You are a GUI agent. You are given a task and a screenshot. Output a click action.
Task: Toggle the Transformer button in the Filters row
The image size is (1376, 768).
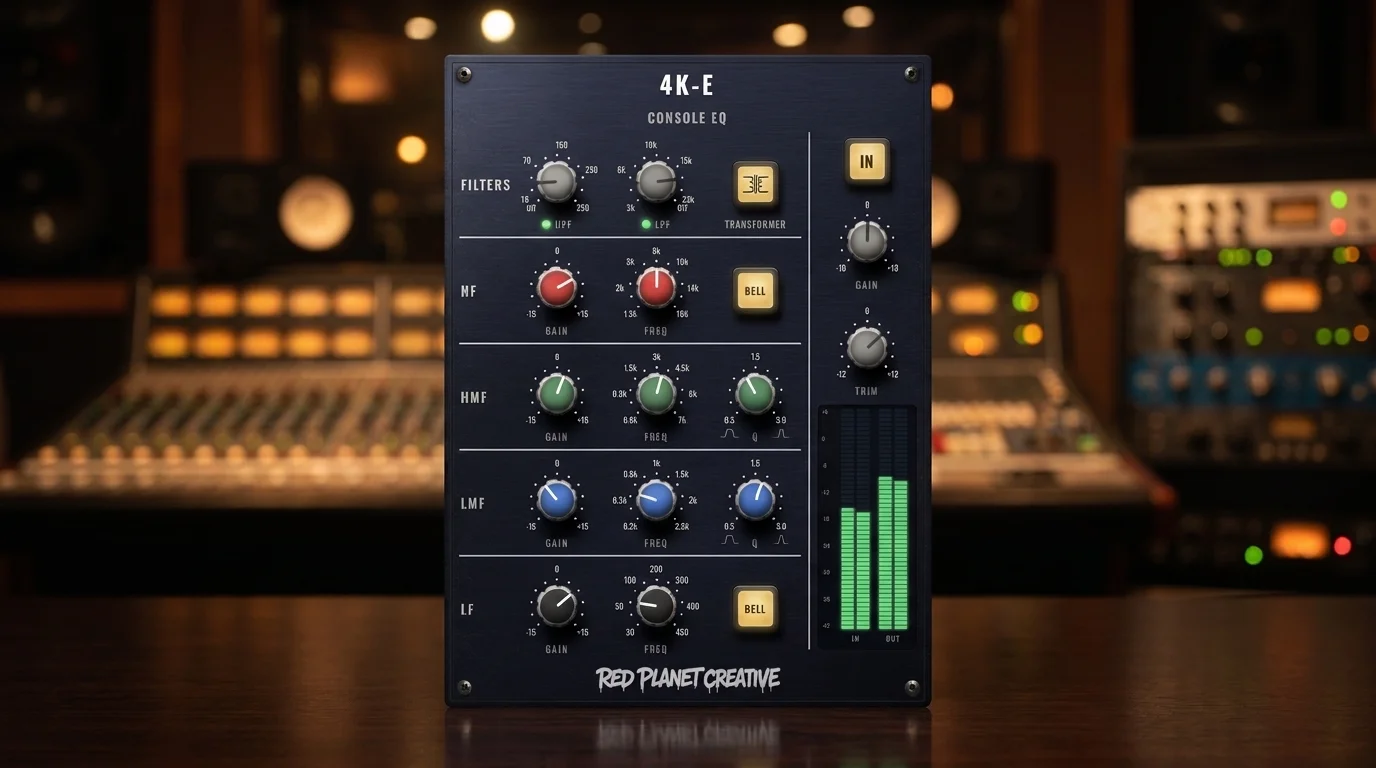tap(755, 184)
